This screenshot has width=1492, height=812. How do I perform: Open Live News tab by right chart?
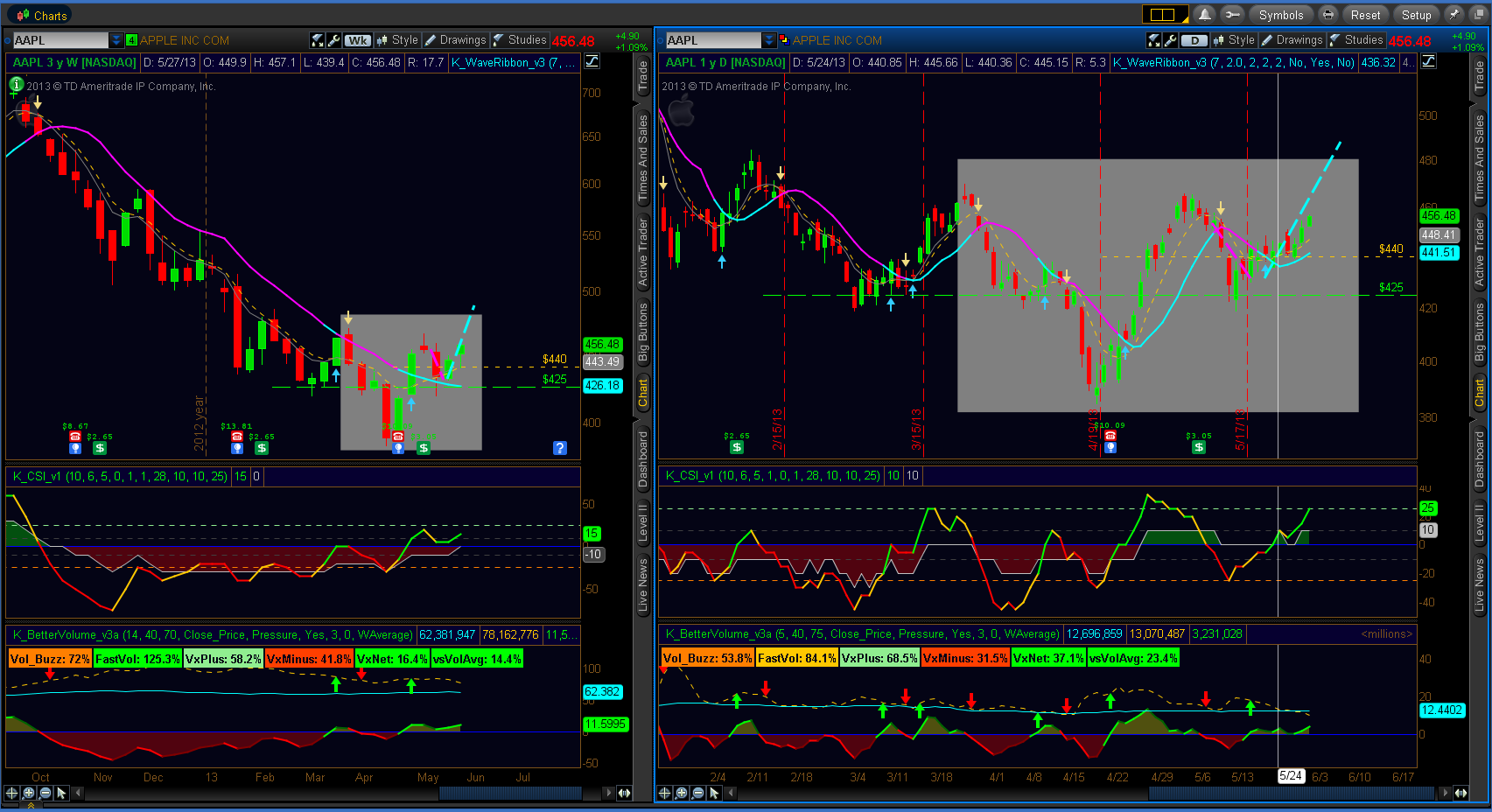click(1480, 584)
